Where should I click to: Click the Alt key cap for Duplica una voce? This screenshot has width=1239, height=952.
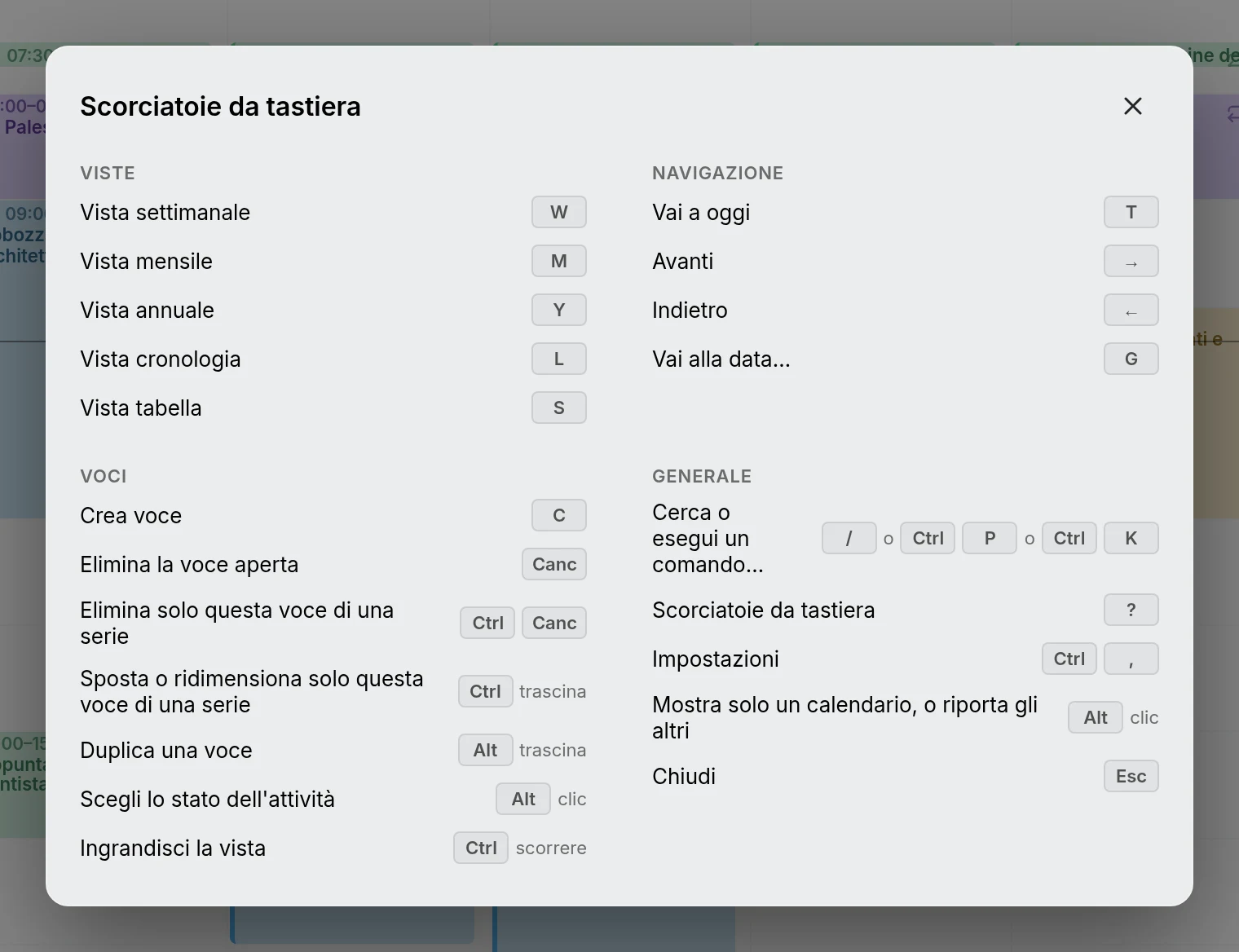point(485,750)
